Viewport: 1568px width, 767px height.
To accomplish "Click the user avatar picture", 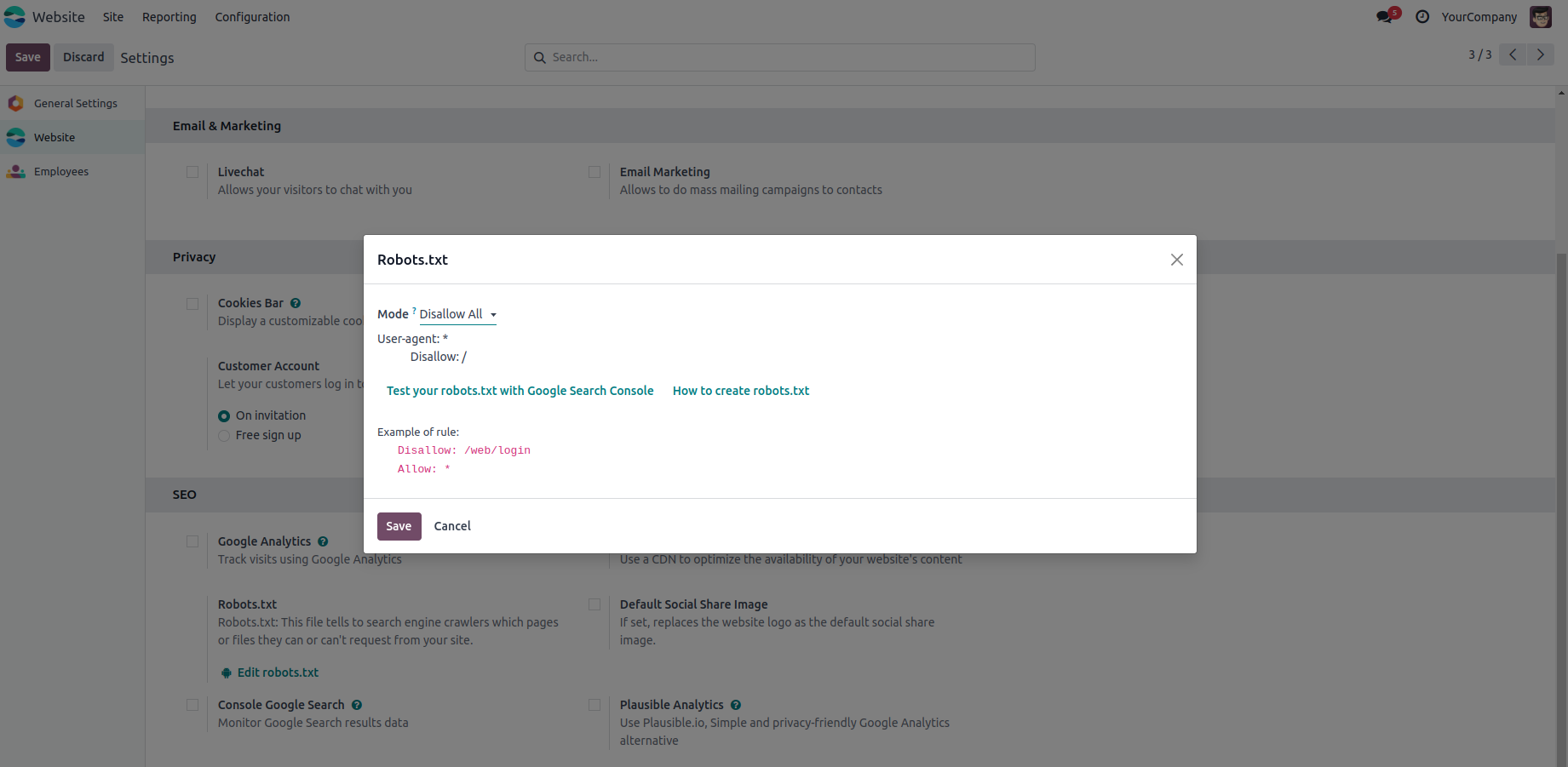I will click(1540, 17).
